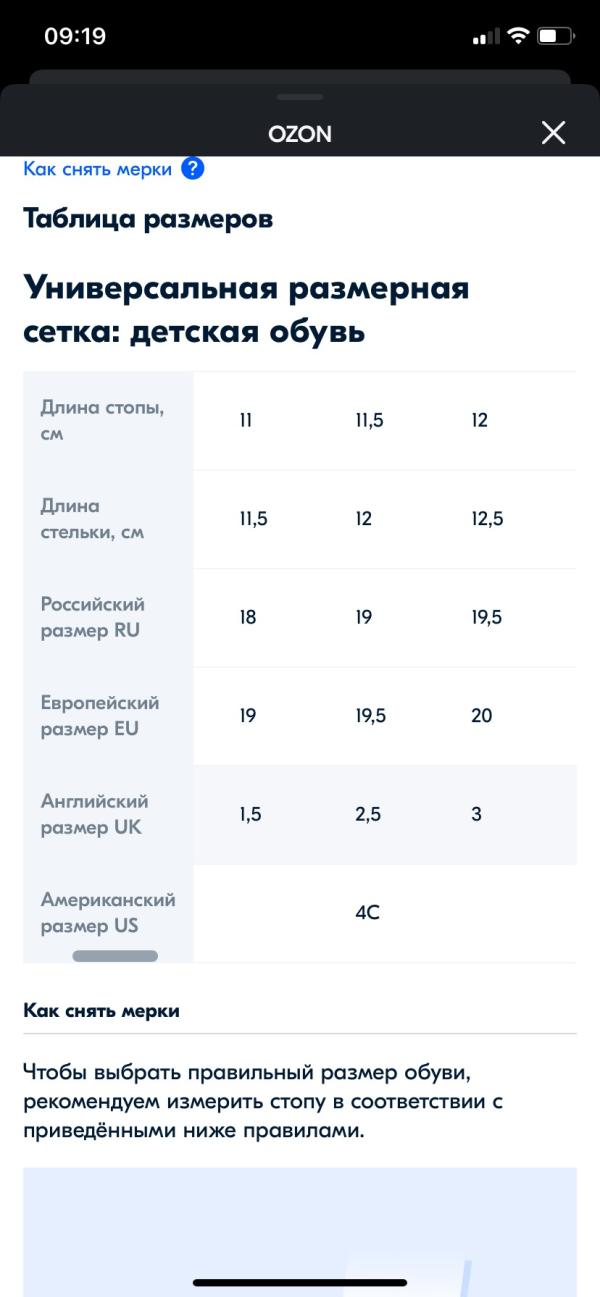This screenshot has width=600, height=1297.
Task: Tap the measurement illustration image
Action: tap(300, 1230)
